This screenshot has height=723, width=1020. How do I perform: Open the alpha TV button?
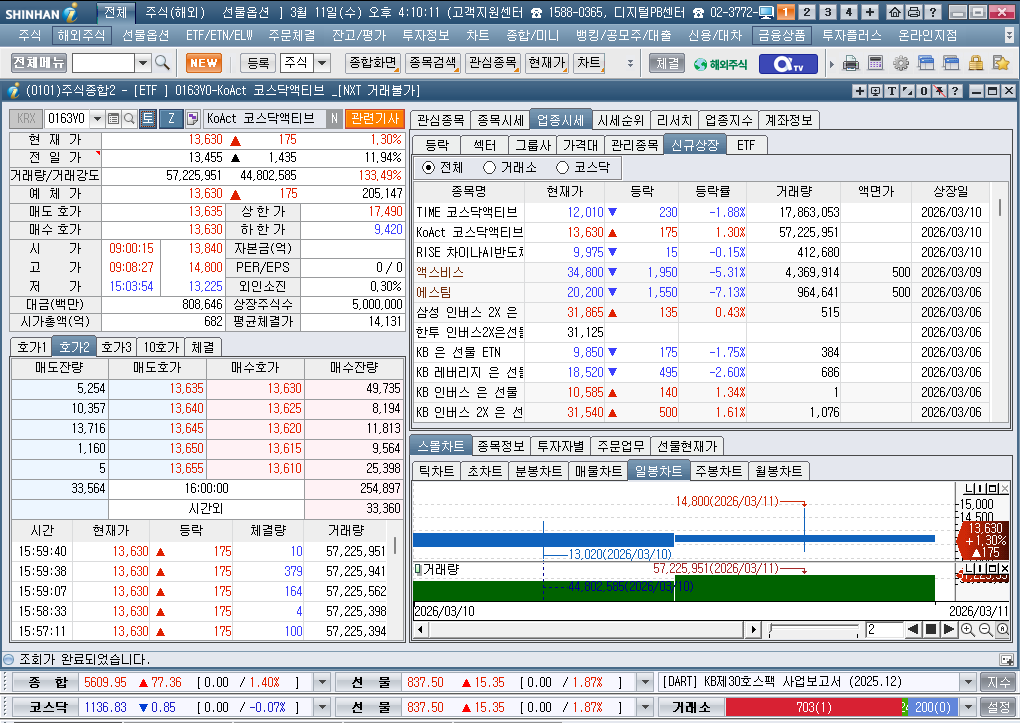pyautogui.click(x=788, y=63)
